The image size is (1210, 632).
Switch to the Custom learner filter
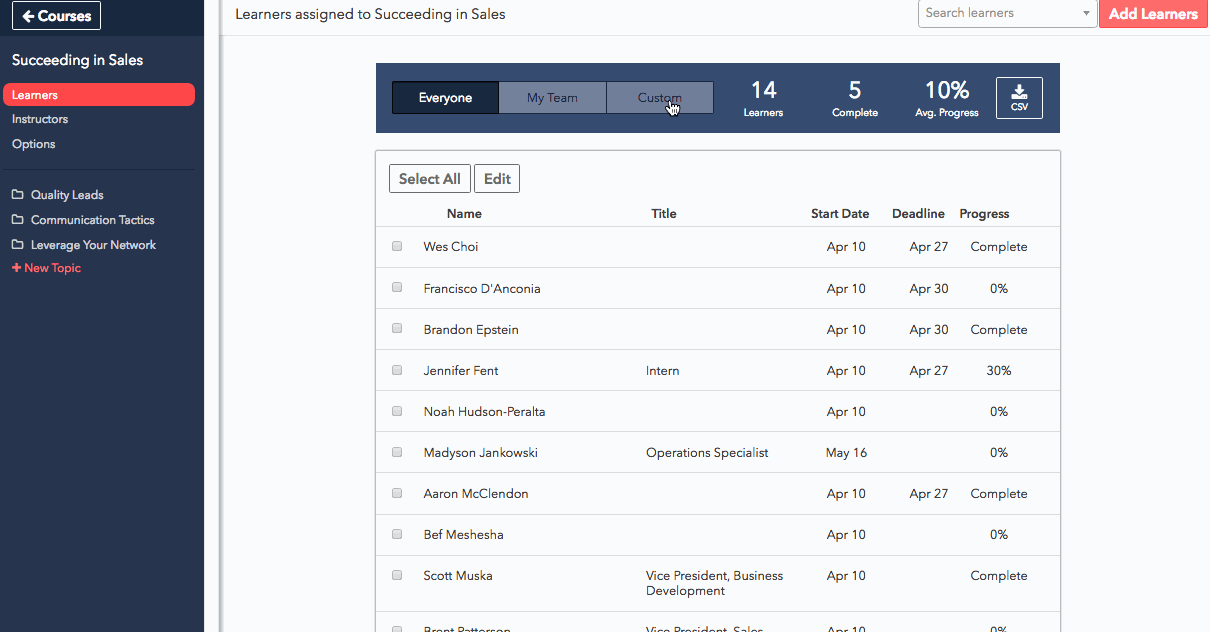pyautogui.click(x=659, y=97)
